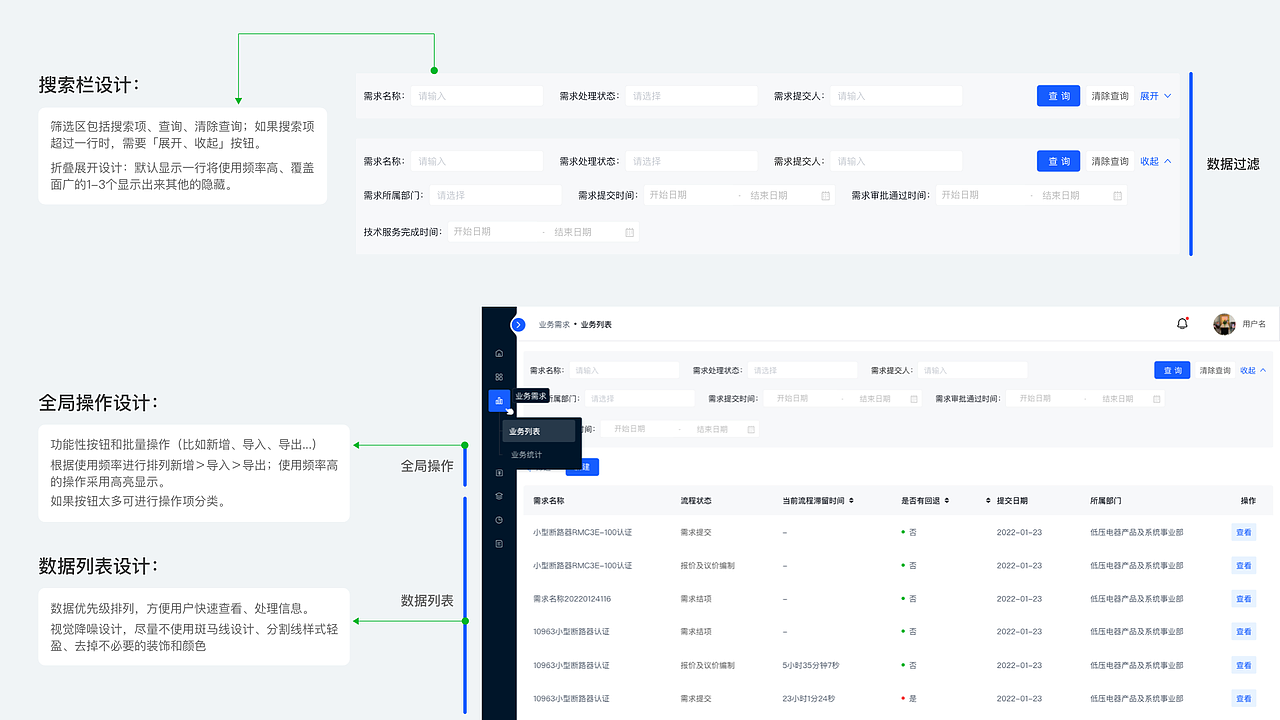The width and height of the screenshot is (1280, 720).
Task: Click 结束日期 of 需求提交时间 in expanded example
Action: (x=769, y=196)
